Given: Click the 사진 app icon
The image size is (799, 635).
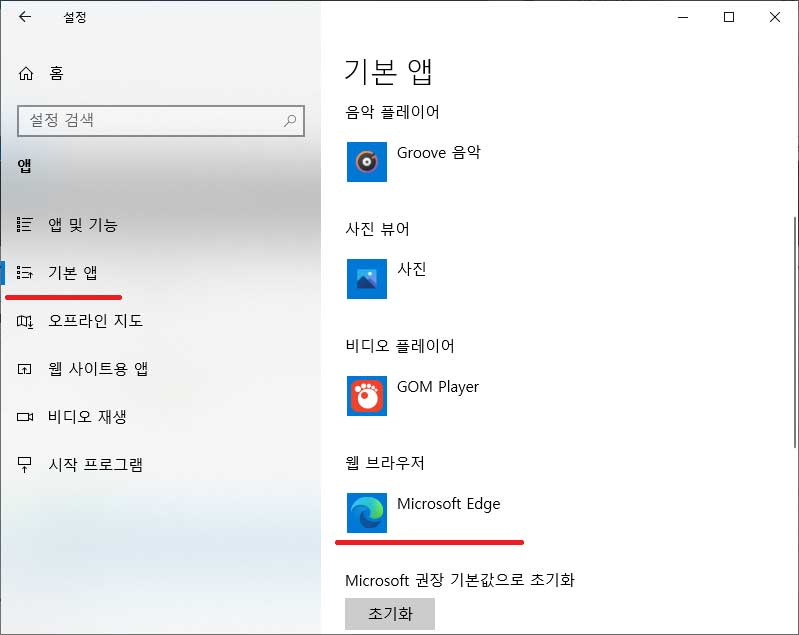Looking at the screenshot, I should 367,279.
